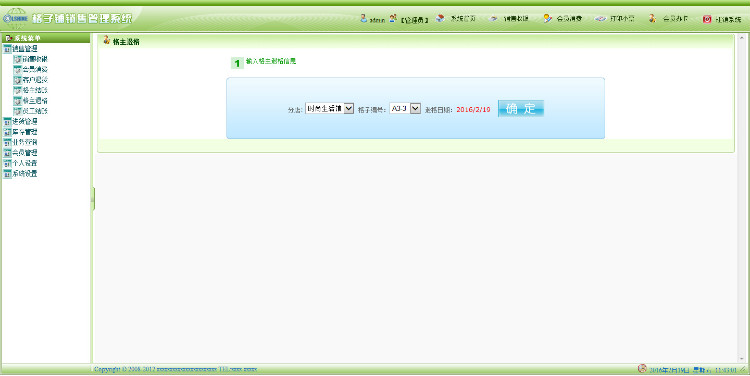Open the 分店 branch dropdown
Viewport: 750px width, 376px height.
329,109
